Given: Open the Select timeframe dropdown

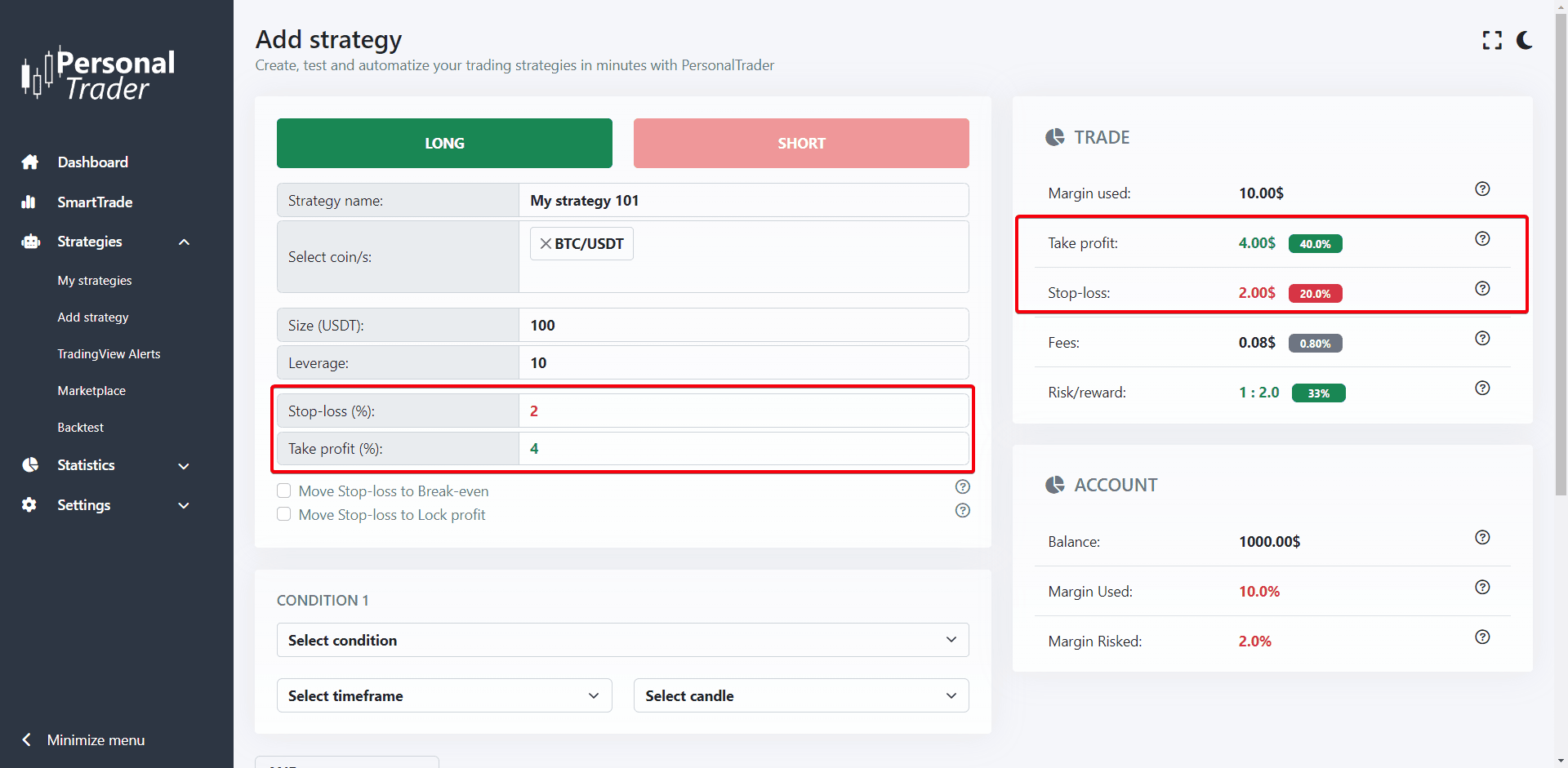Looking at the screenshot, I should tap(443, 695).
